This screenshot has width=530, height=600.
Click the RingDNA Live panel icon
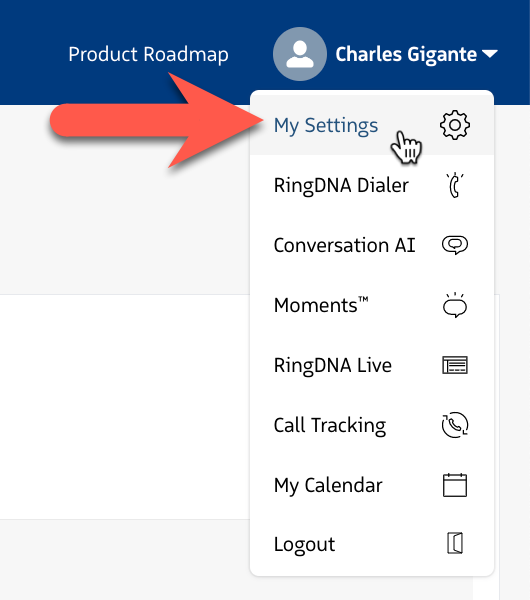(455, 365)
